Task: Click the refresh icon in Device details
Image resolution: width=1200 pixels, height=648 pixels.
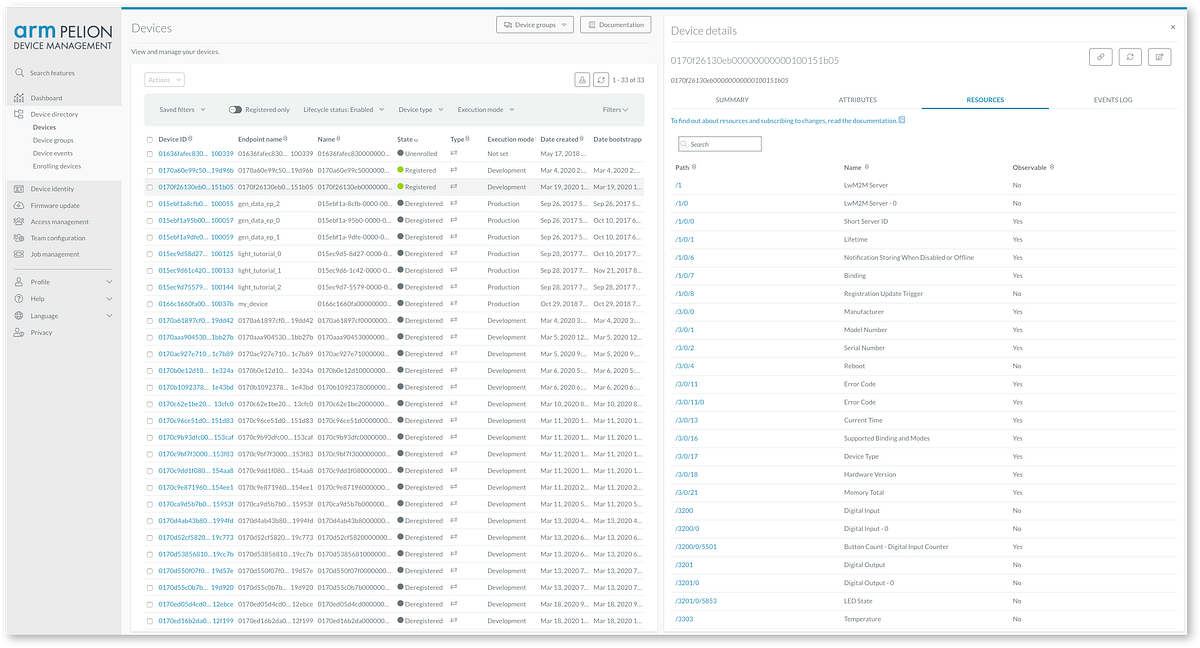Action: 1130,57
